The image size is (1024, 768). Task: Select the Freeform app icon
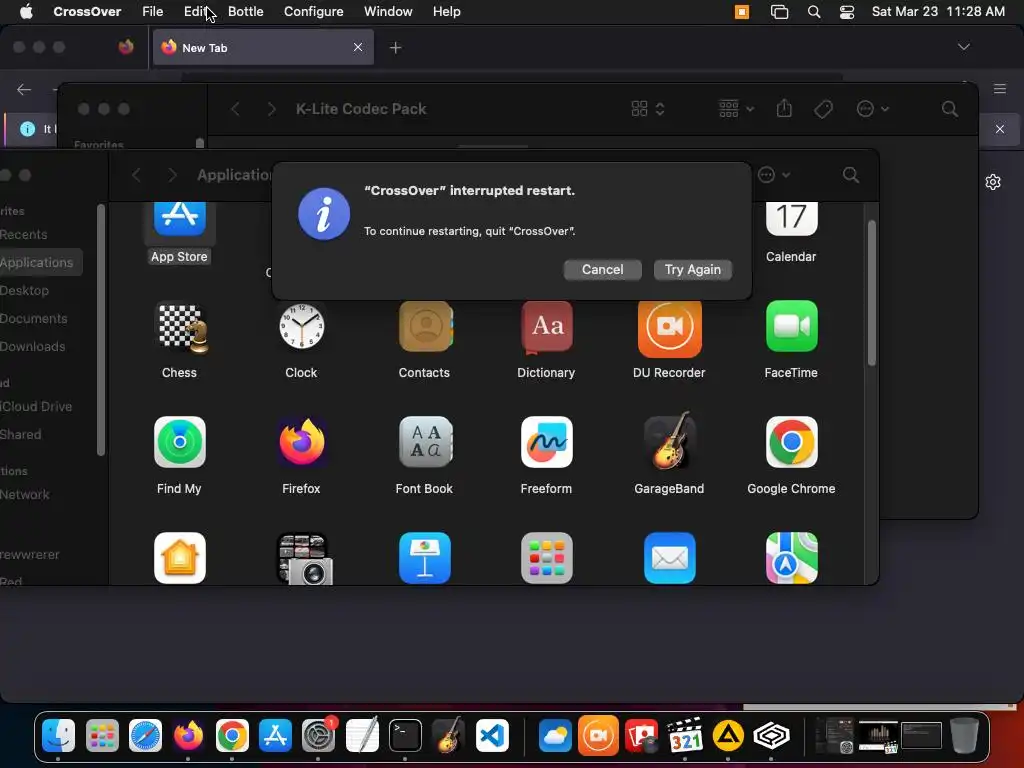point(547,442)
